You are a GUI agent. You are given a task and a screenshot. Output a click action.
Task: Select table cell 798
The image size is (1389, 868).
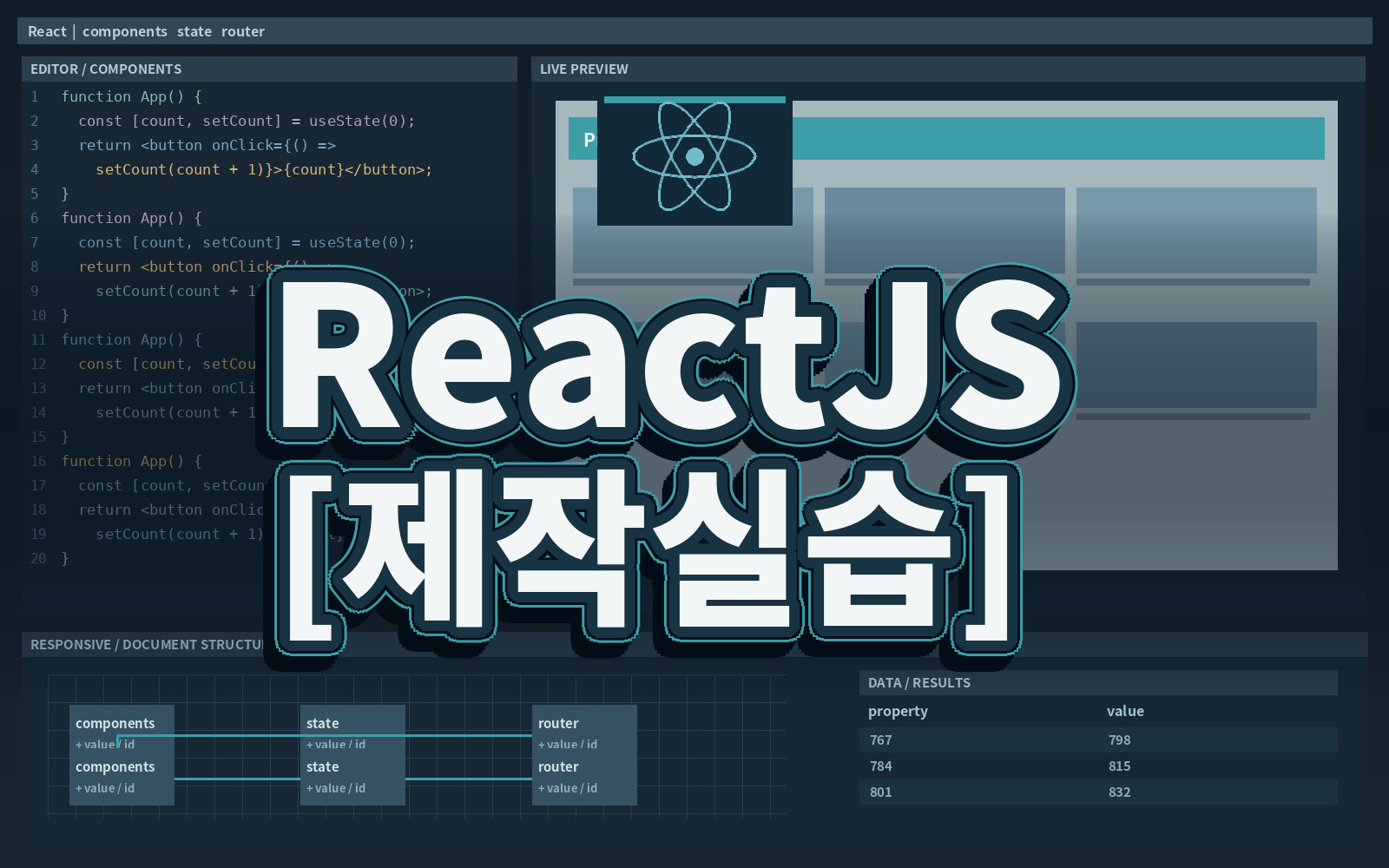point(1120,740)
